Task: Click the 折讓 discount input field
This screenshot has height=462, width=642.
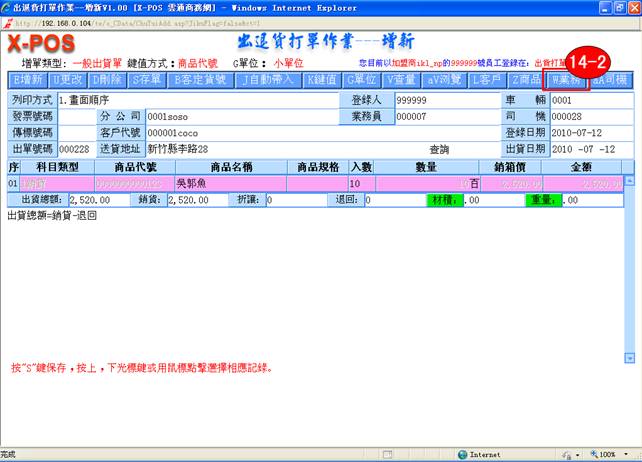Action: click(x=297, y=200)
